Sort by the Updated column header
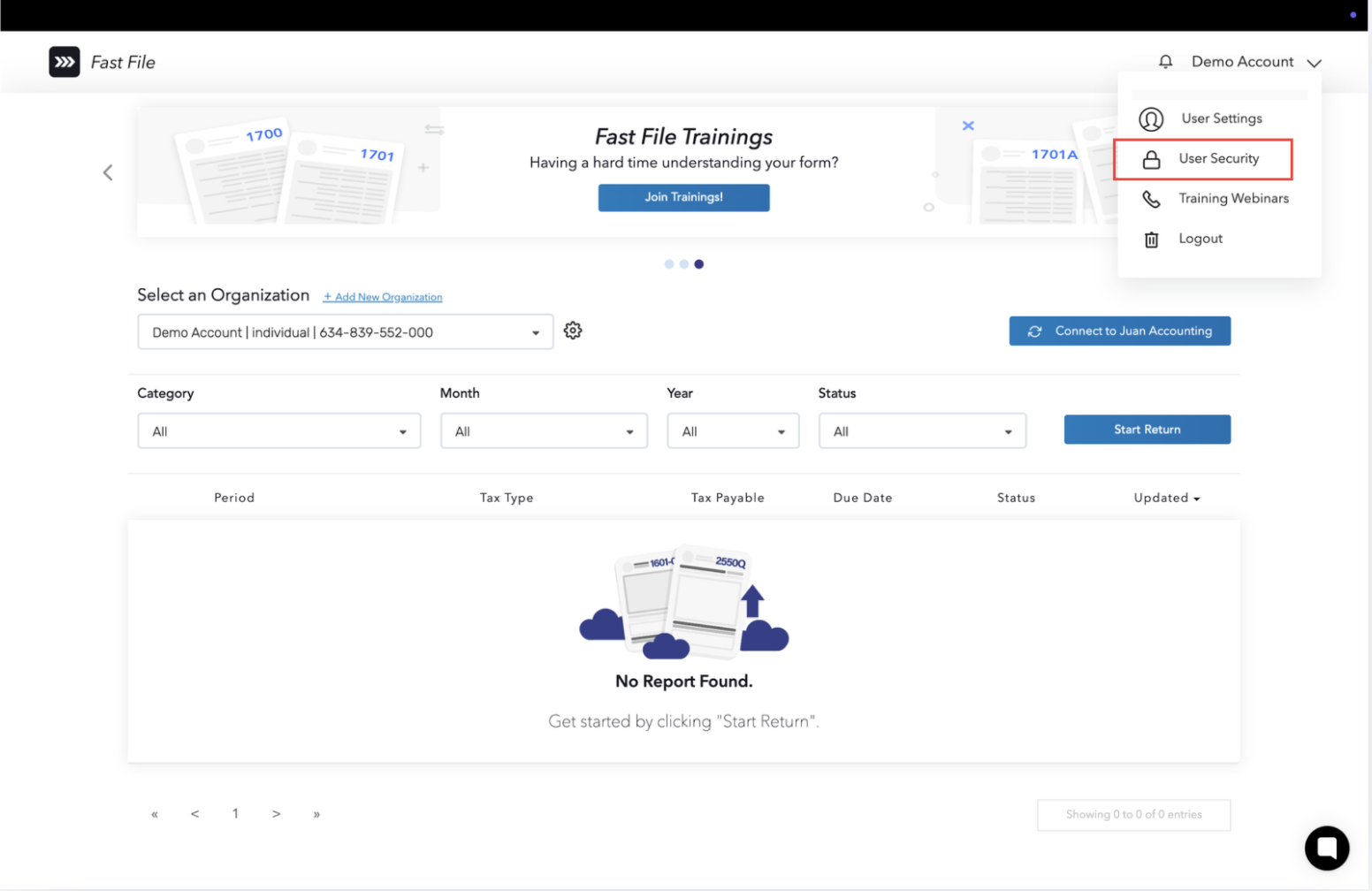This screenshot has width=1372, height=891. point(1166,499)
